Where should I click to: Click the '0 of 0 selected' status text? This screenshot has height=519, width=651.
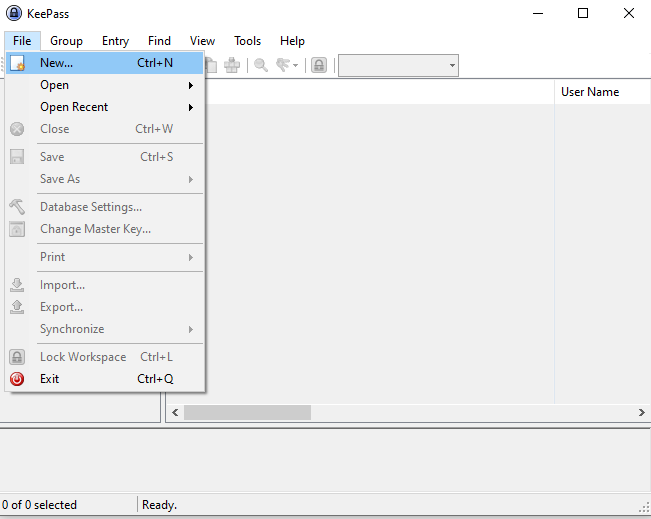pyautogui.click(x=39, y=505)
